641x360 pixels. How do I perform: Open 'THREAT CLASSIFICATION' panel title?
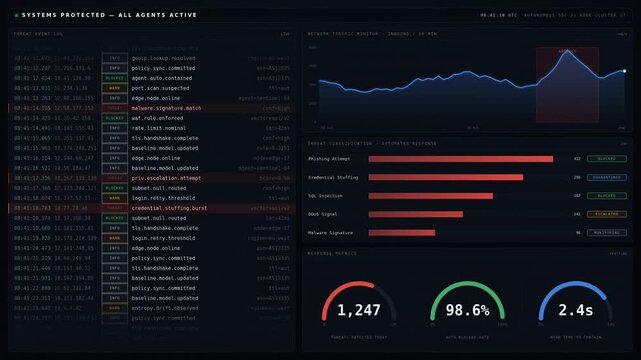coord(372,143)
